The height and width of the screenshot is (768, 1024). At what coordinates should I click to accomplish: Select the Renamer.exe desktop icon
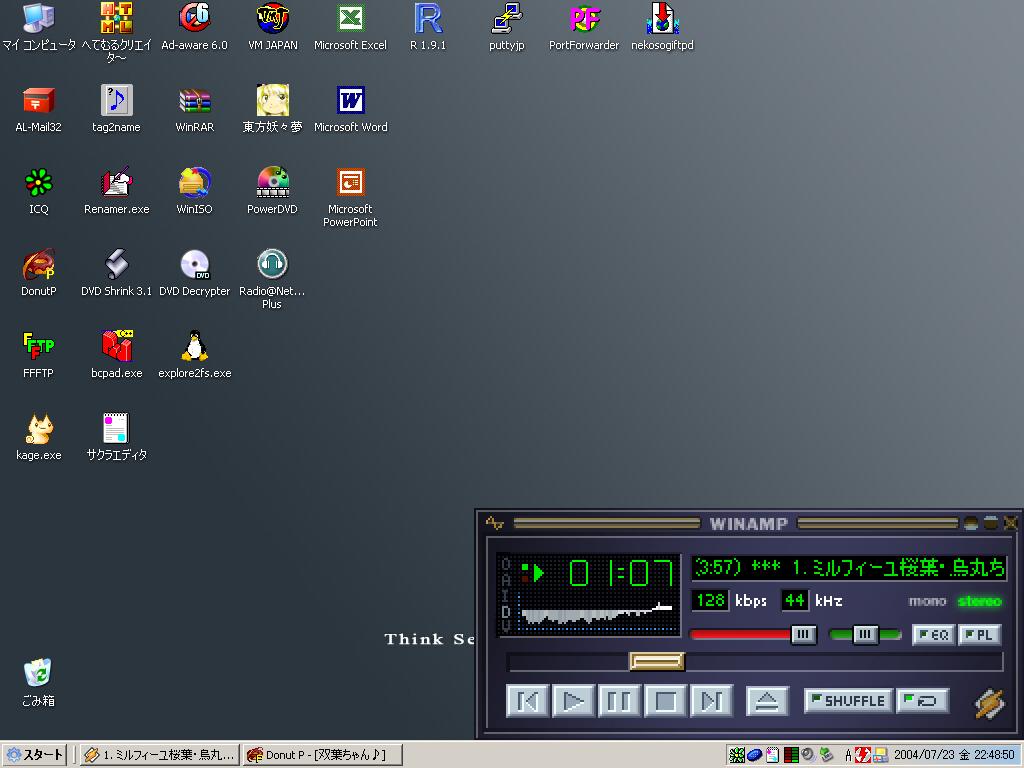tap(116, 191)
